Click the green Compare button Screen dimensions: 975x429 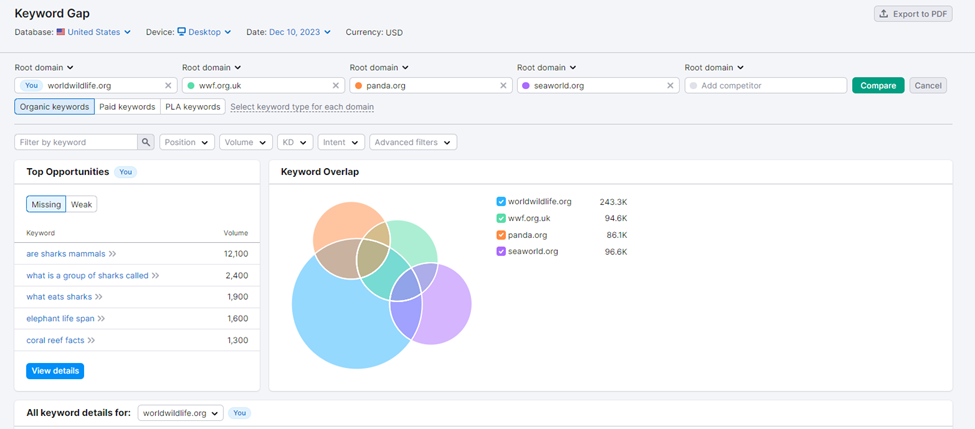pyautogui.click(x=878, y=86)
